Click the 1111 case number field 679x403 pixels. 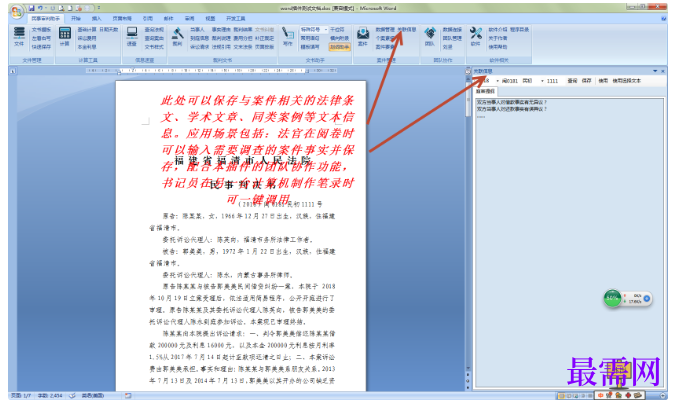[552, 81]
